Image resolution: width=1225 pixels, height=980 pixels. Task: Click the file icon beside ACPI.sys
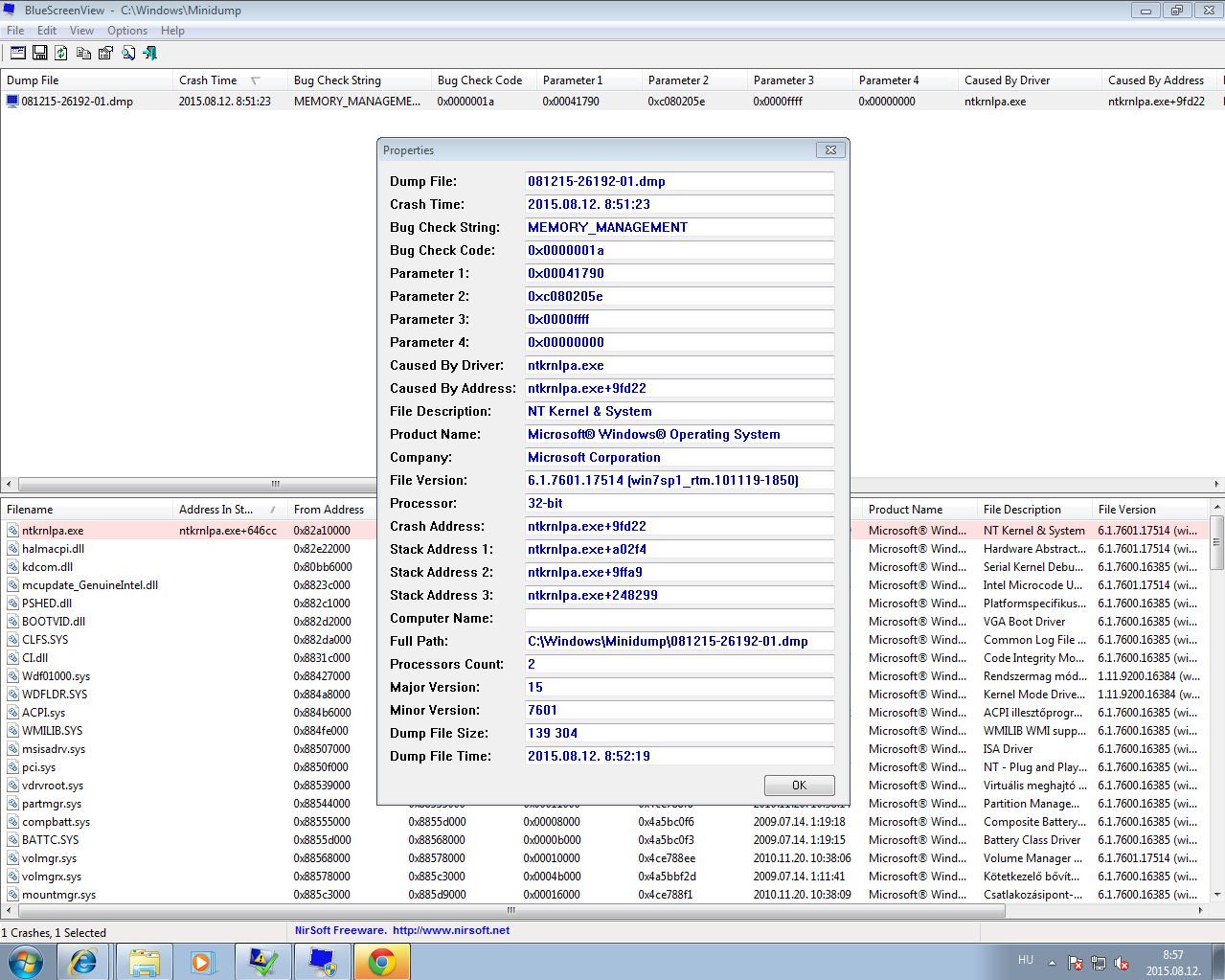[12, 712]
